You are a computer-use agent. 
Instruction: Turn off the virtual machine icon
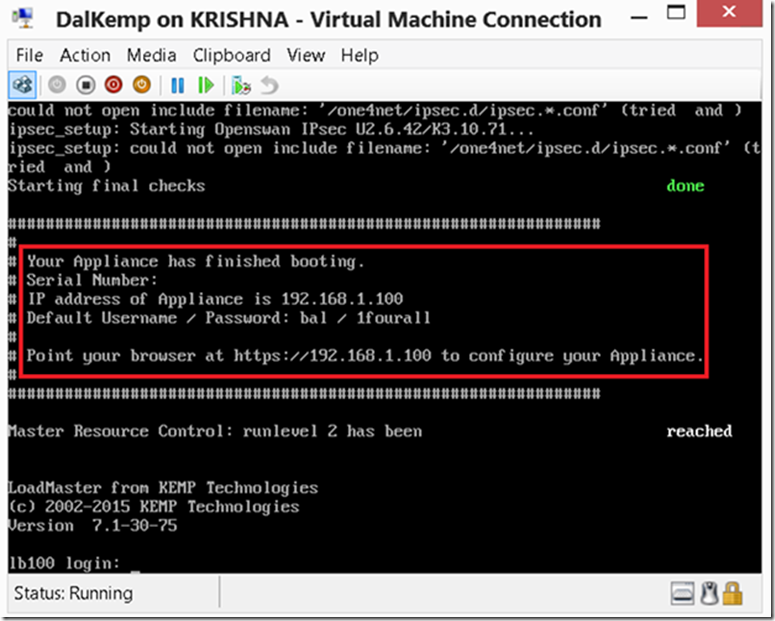86,85
